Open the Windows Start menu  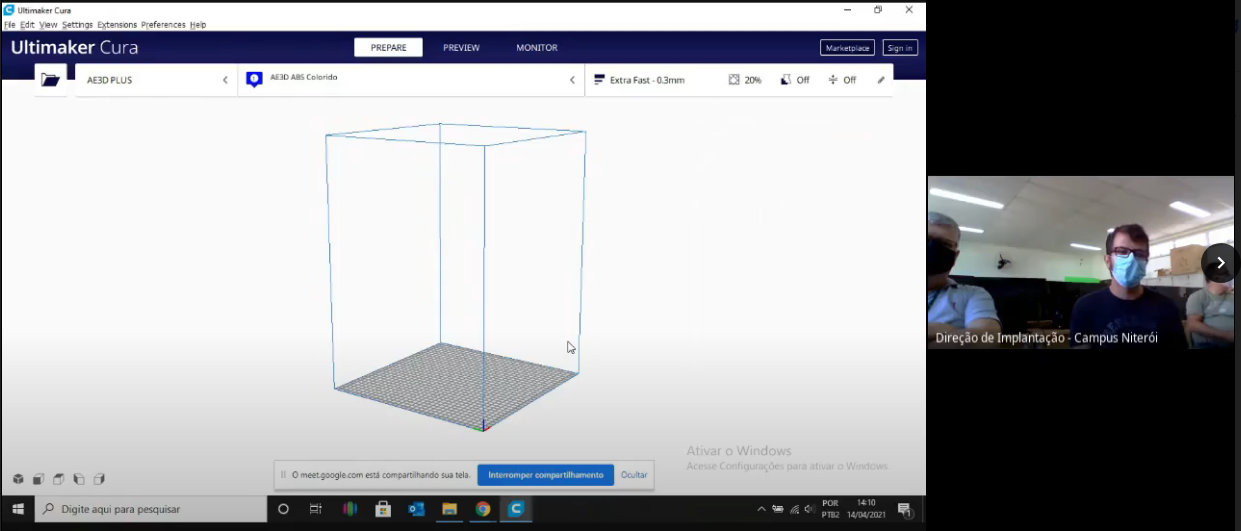[18, 509]
